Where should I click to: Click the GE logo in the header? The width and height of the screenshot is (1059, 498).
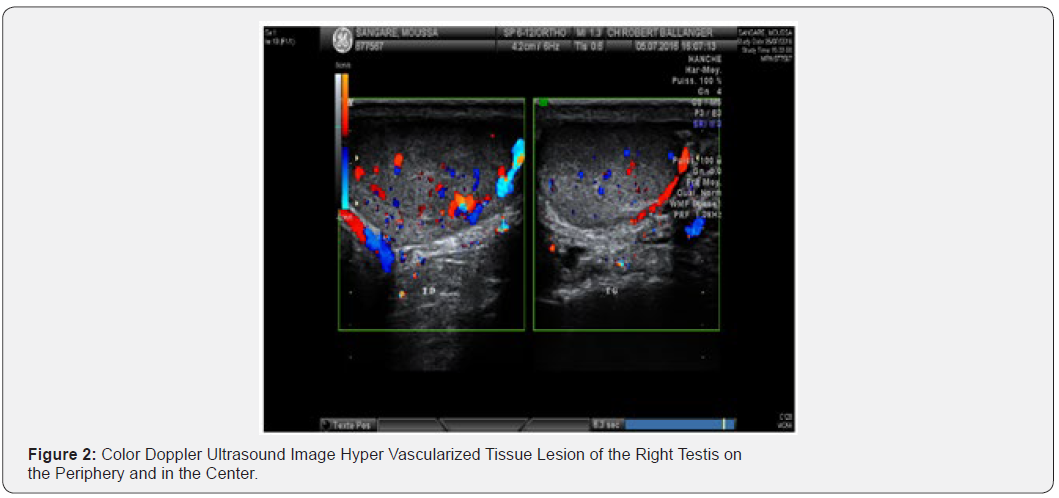tap(342, 38)
